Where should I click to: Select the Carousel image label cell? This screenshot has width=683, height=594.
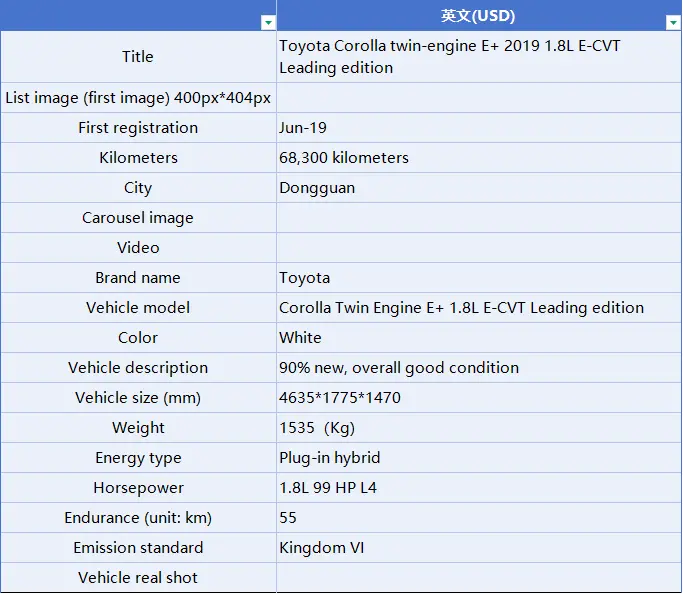pyautogui.click(x=138, y=218)
